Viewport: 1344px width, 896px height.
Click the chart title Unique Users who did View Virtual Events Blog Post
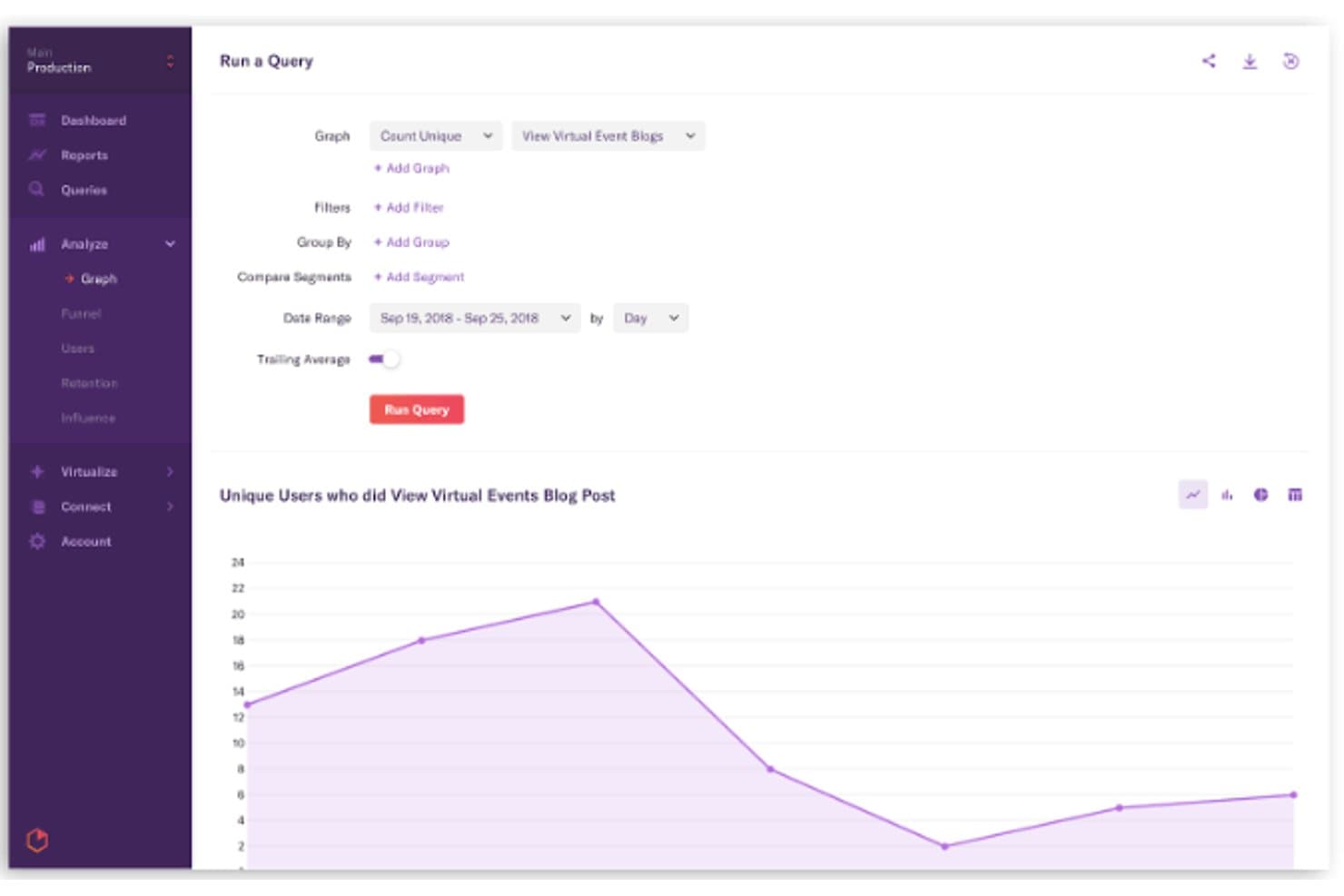pos(418,496)
